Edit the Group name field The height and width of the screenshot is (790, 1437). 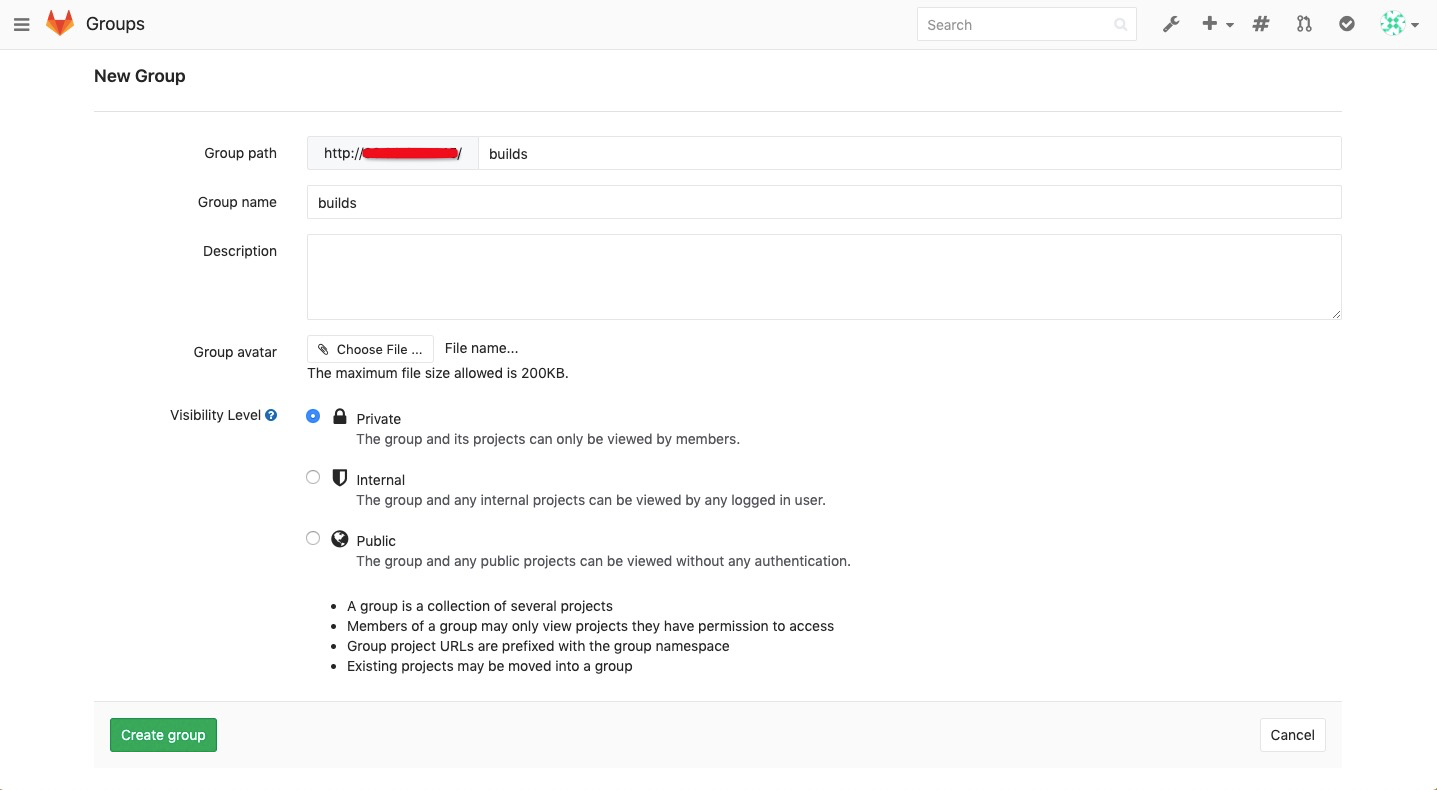(824, 202)
